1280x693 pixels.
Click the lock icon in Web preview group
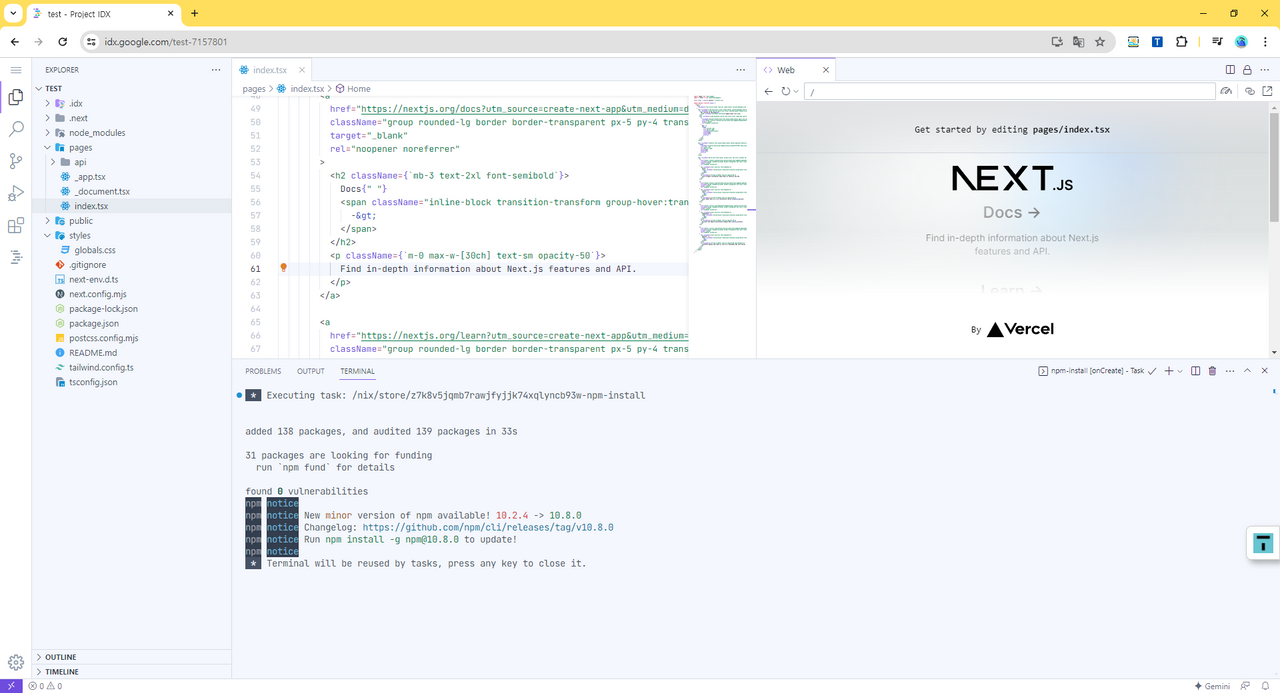(x=1247, y=70)
